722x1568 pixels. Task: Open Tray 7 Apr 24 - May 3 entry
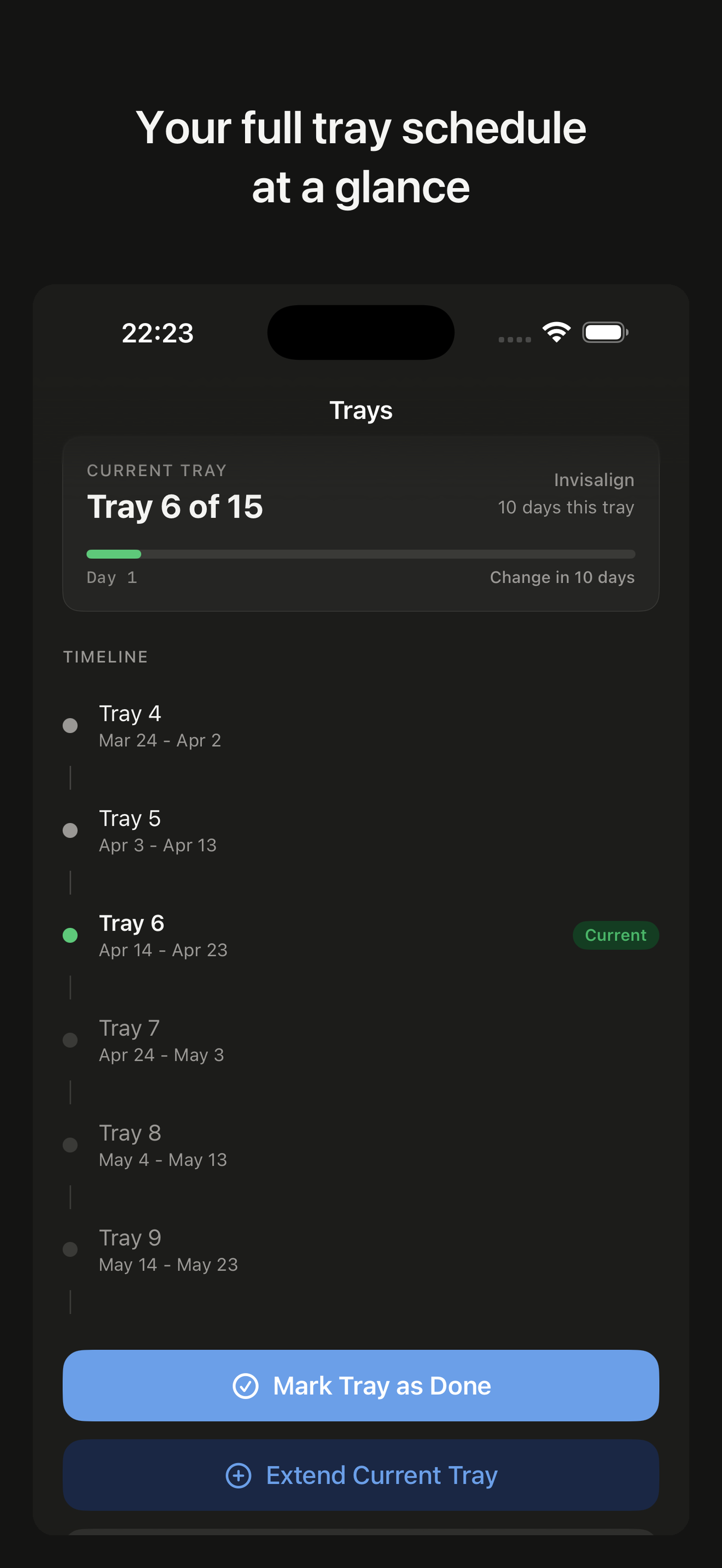coord(161,1041)
